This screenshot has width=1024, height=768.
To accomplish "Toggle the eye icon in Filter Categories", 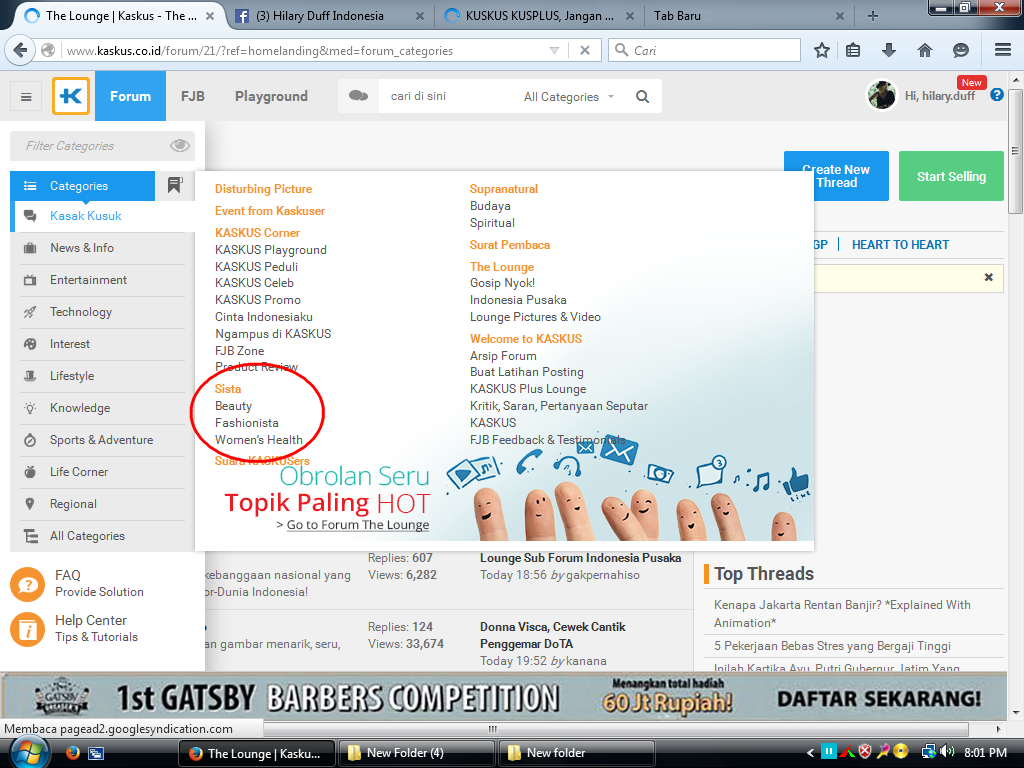I will pyautogui.click(x=180, y=145).
